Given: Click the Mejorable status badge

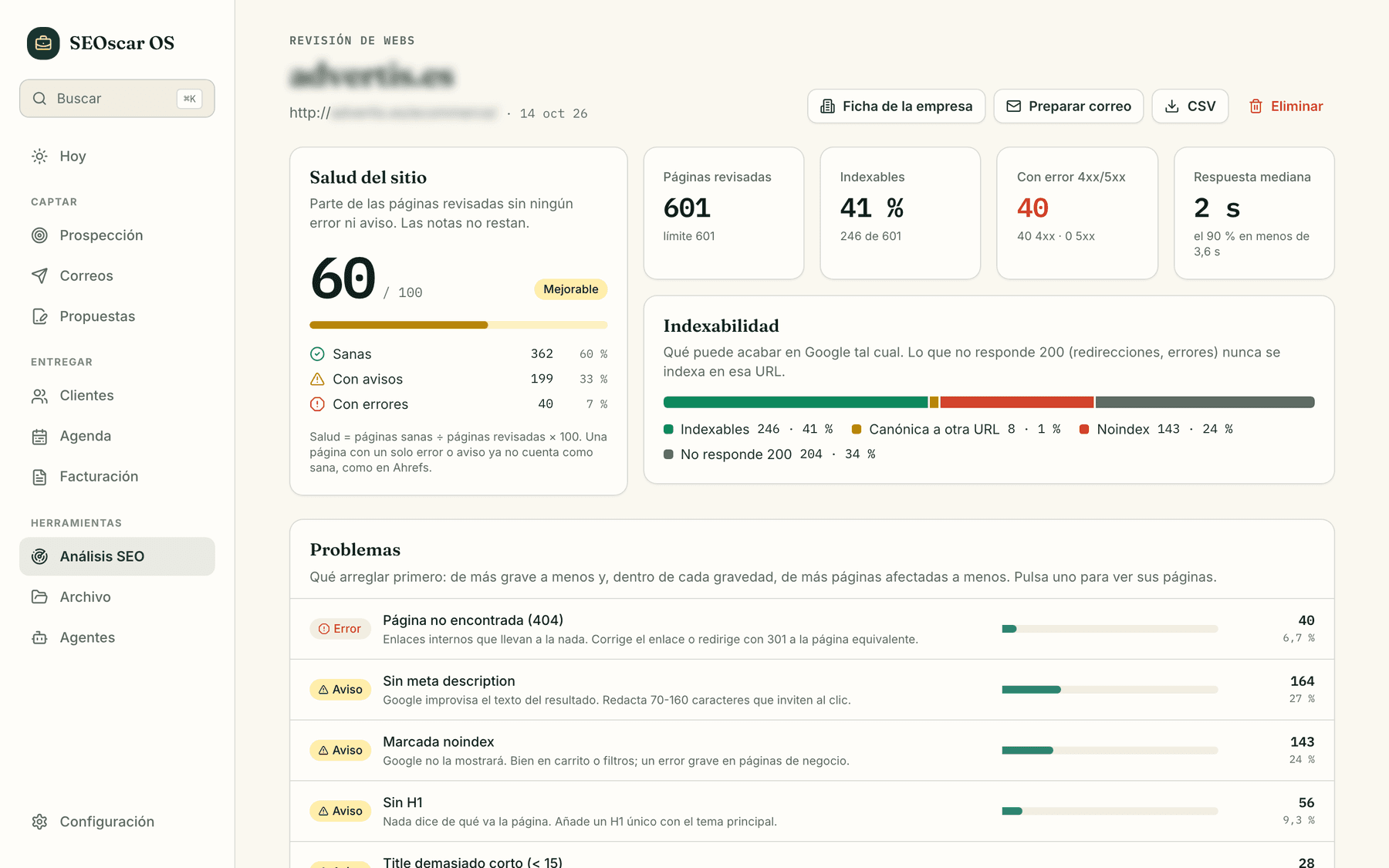Looking at the screenshot, I should pos(571,289).
